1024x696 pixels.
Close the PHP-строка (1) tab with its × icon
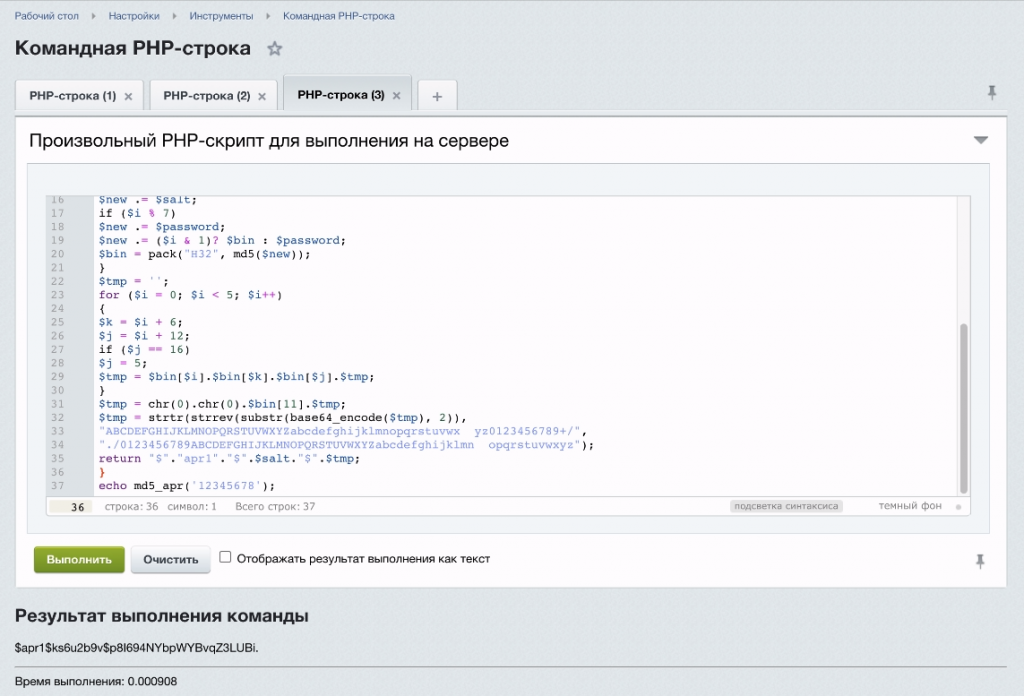coord(127,95)
